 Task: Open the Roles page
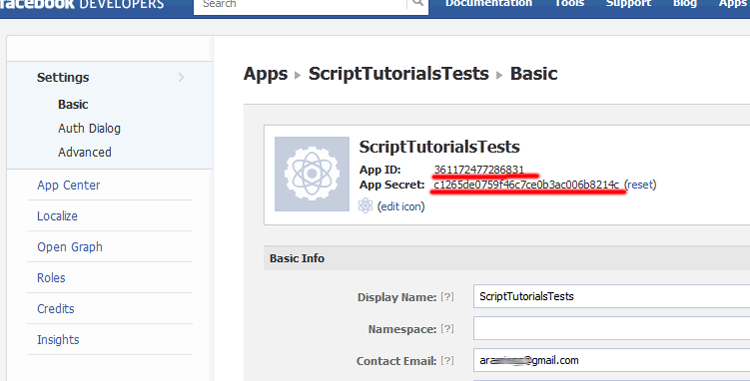51,278
